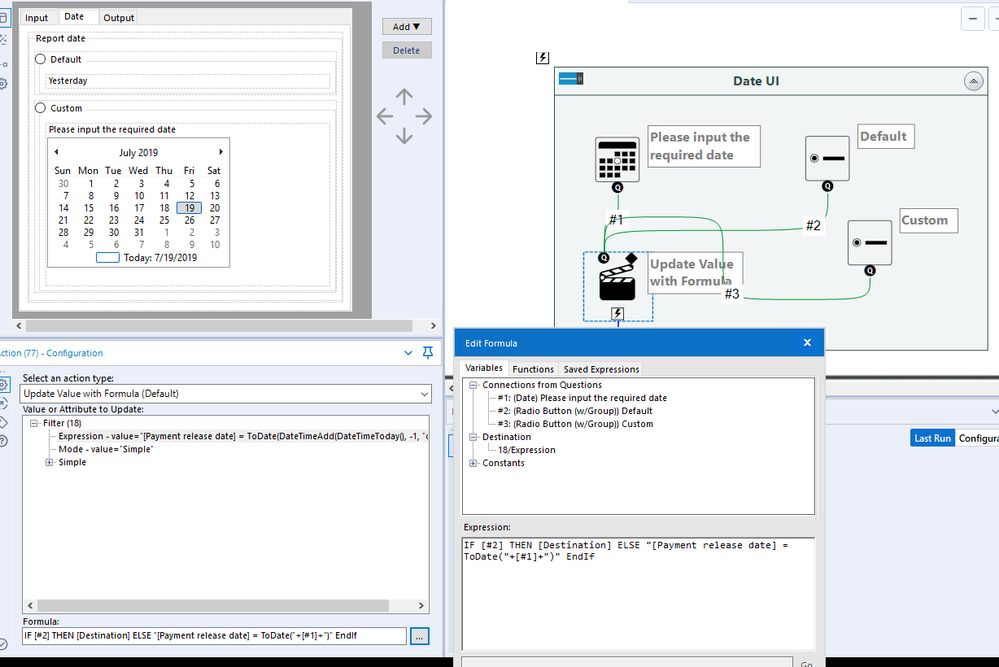Pin the Configuration window
This screenshot has height=667, width=999.
[x=428, y=352]
